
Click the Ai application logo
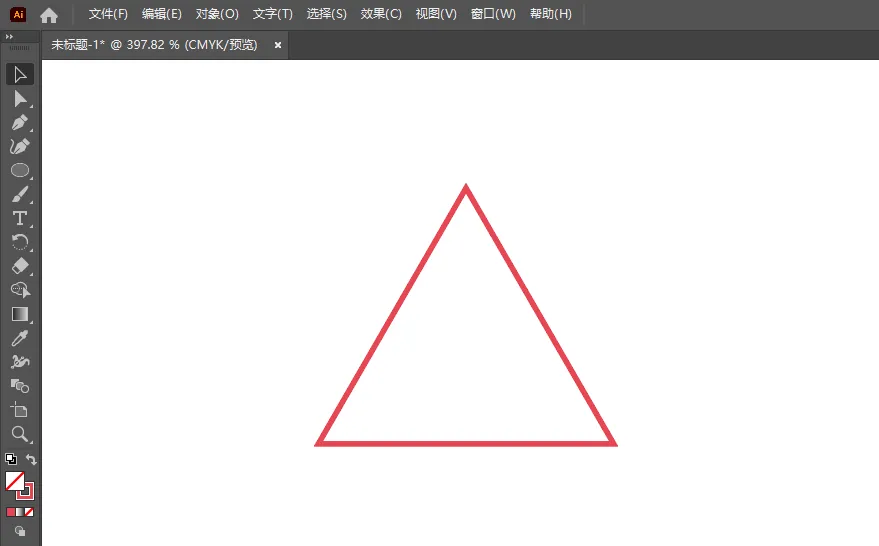[18, 15]
